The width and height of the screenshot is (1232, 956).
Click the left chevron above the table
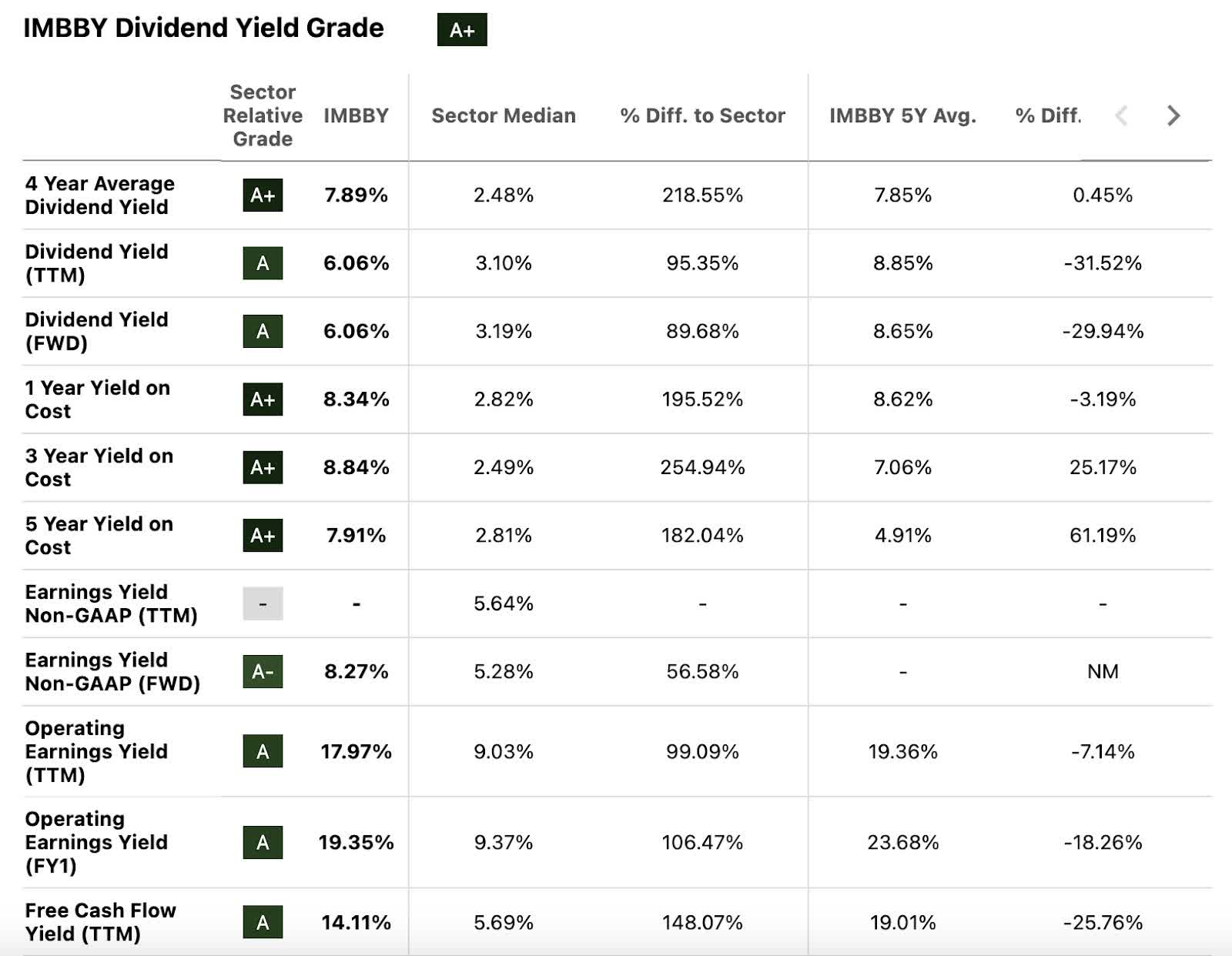point(1123,115)
